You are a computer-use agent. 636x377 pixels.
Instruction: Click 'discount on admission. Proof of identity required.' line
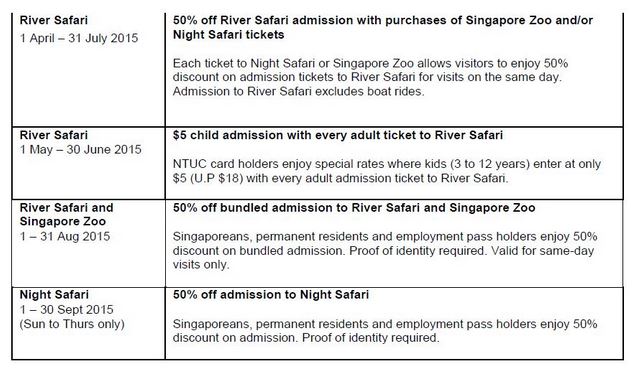click(x=306, y=338)
